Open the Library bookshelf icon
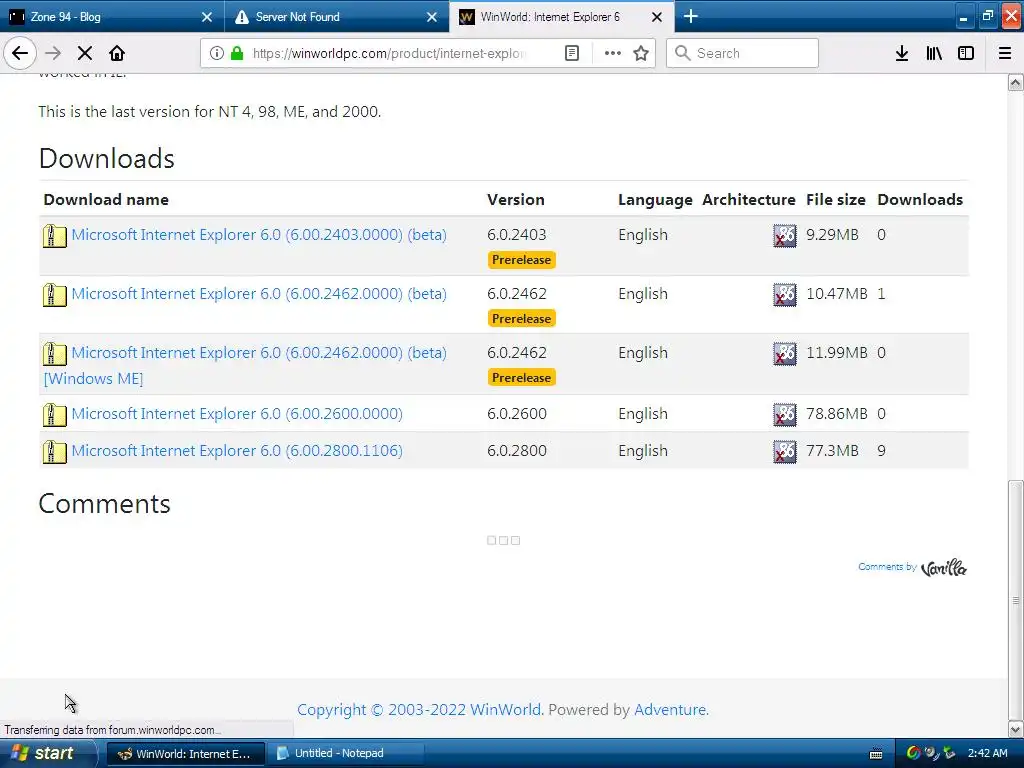This screenshot has height=768, width=1024. (x=934, y=53)
